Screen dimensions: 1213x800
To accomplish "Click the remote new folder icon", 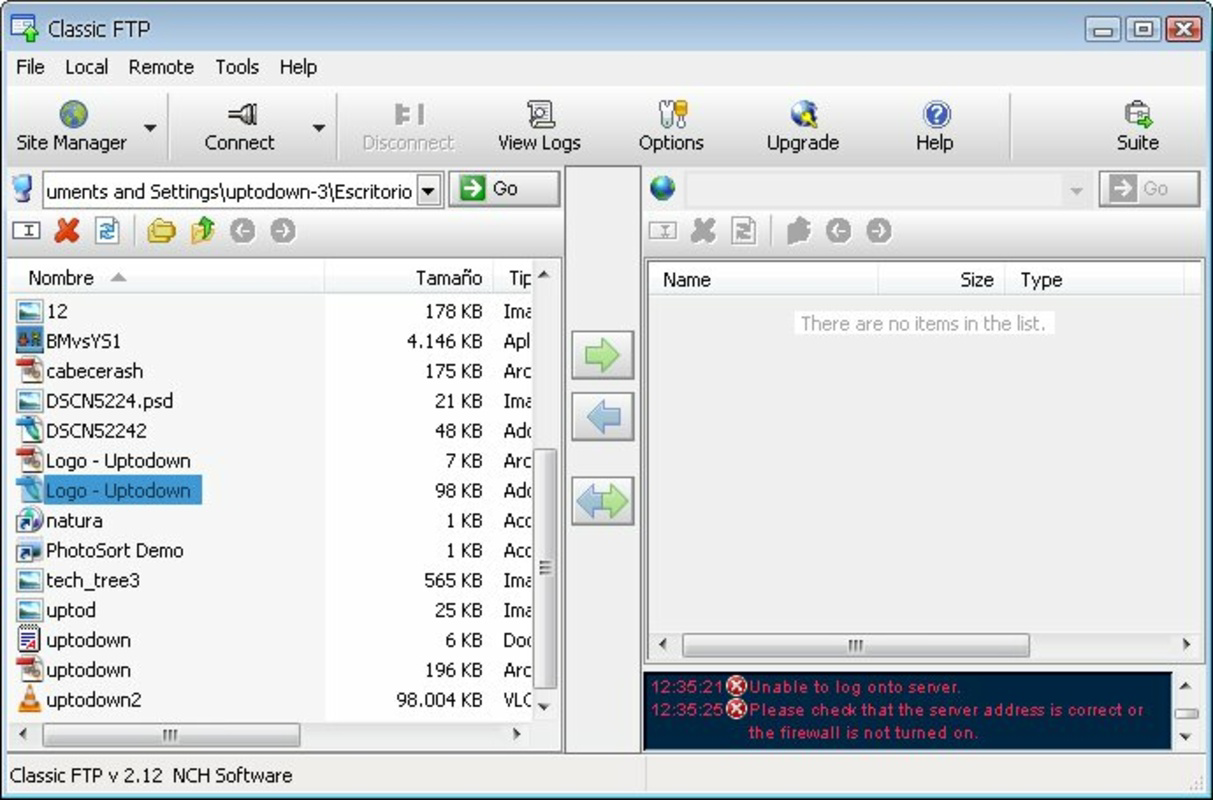I will click(798, 231).
